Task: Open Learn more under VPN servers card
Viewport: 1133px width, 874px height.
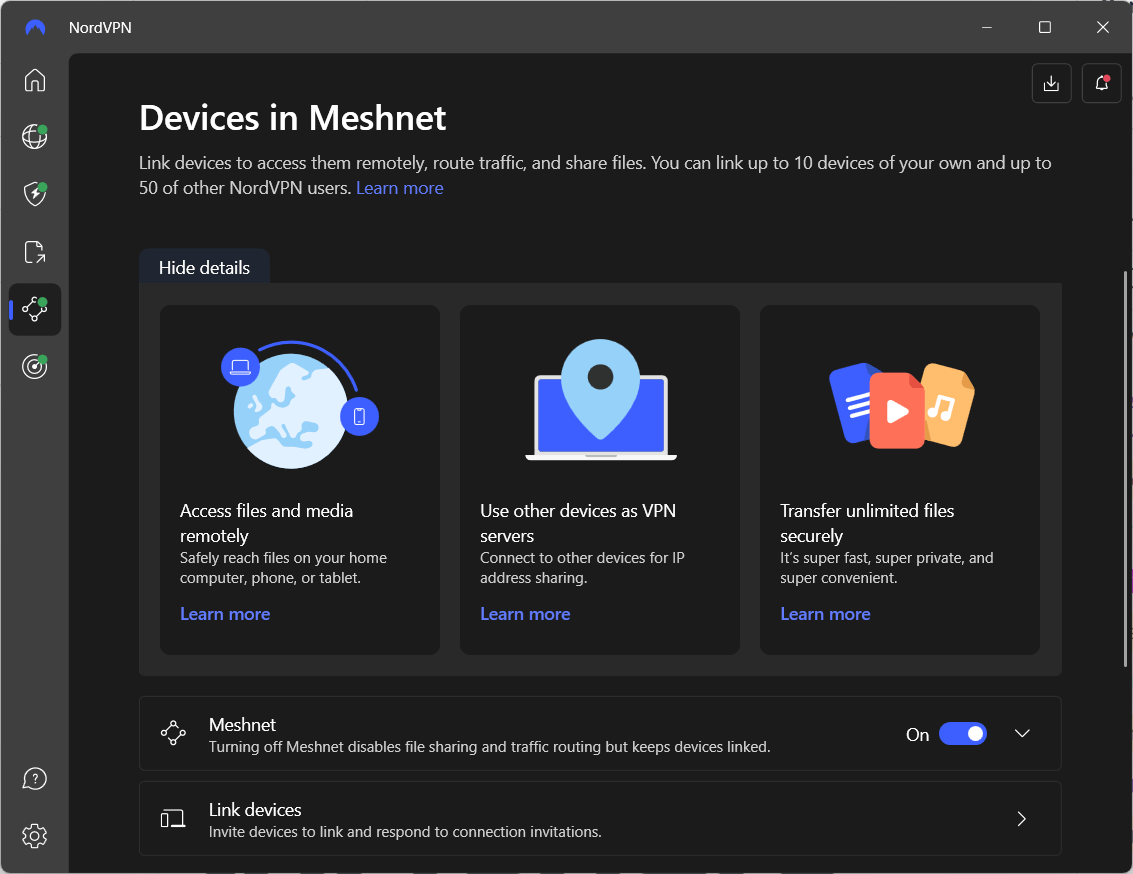Action: (525, 614)
